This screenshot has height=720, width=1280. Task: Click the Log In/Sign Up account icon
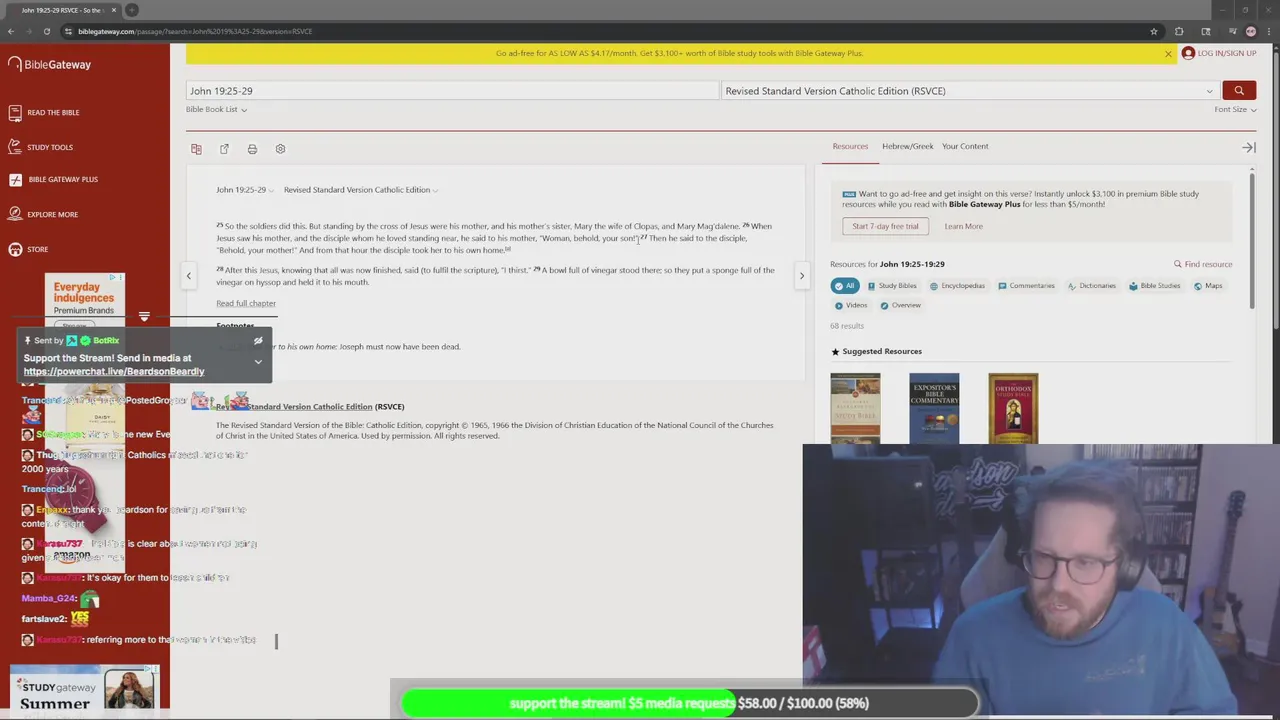coord(1188,53)
